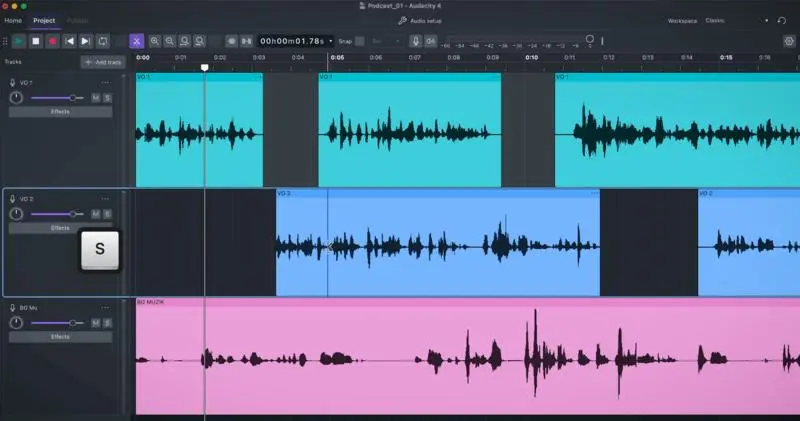Click the meter level knob above 0 dB
Image resolution: width=800 pixels, height=421 pixels.
[589, 39]
